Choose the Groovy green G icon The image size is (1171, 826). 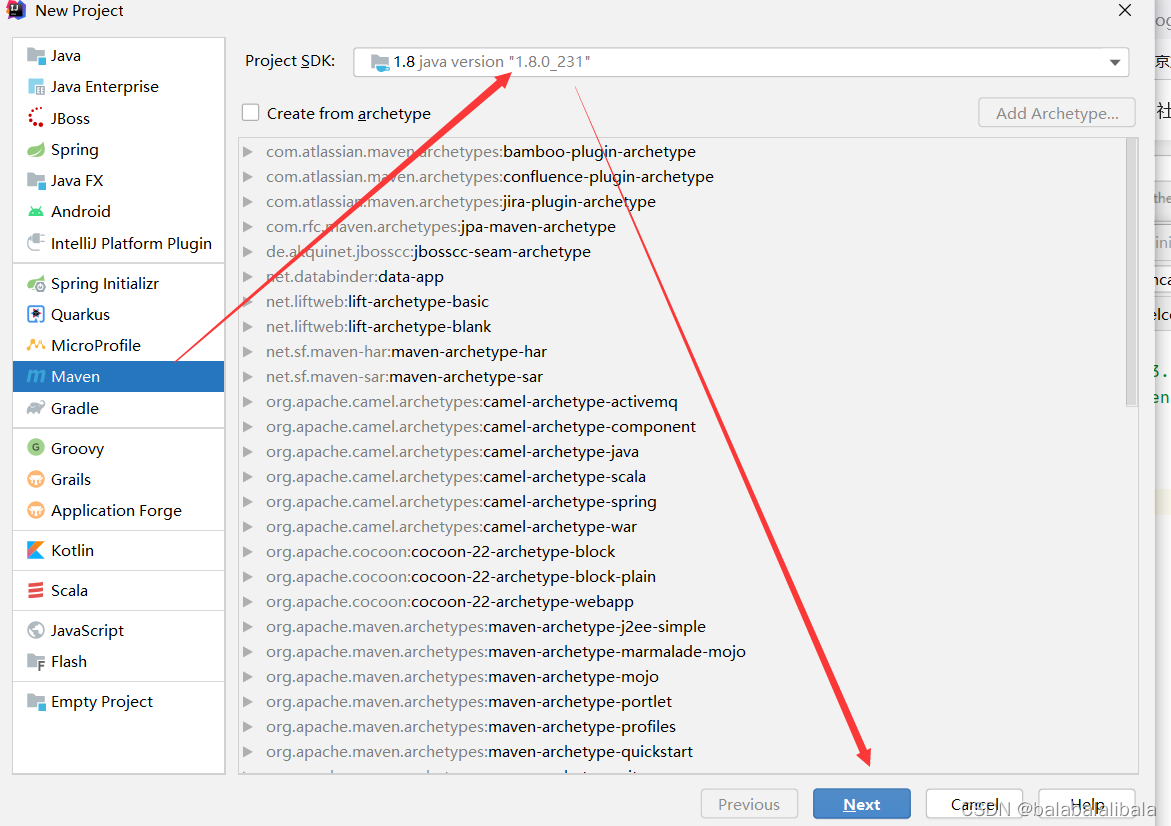coord(36,447)
